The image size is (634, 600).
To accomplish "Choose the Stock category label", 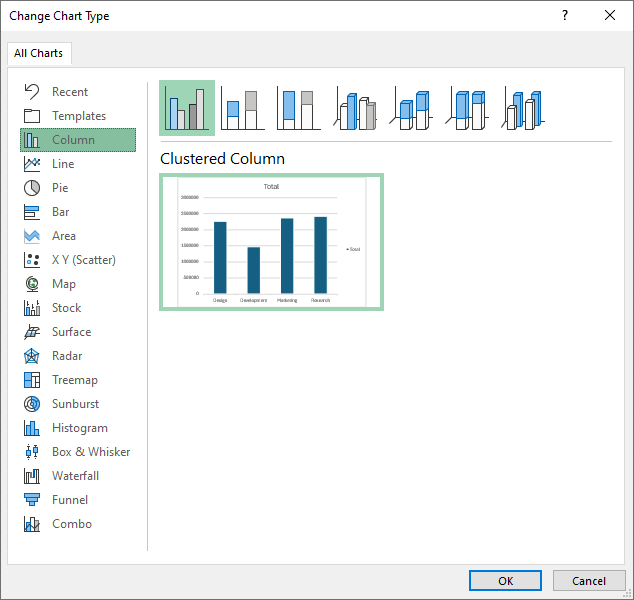I will click(67, 308).
